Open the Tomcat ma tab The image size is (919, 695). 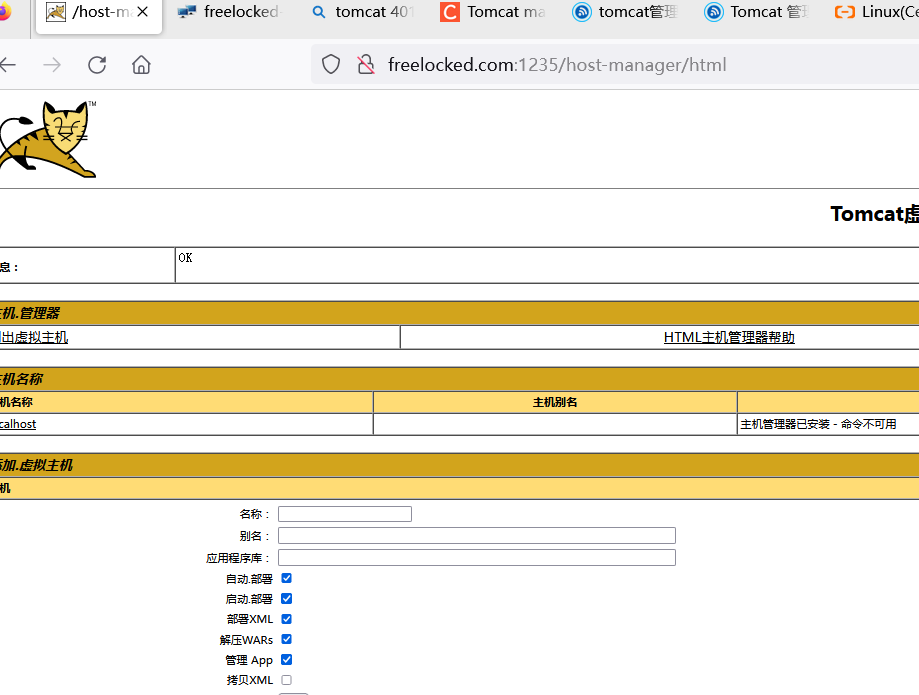[493, 12]
